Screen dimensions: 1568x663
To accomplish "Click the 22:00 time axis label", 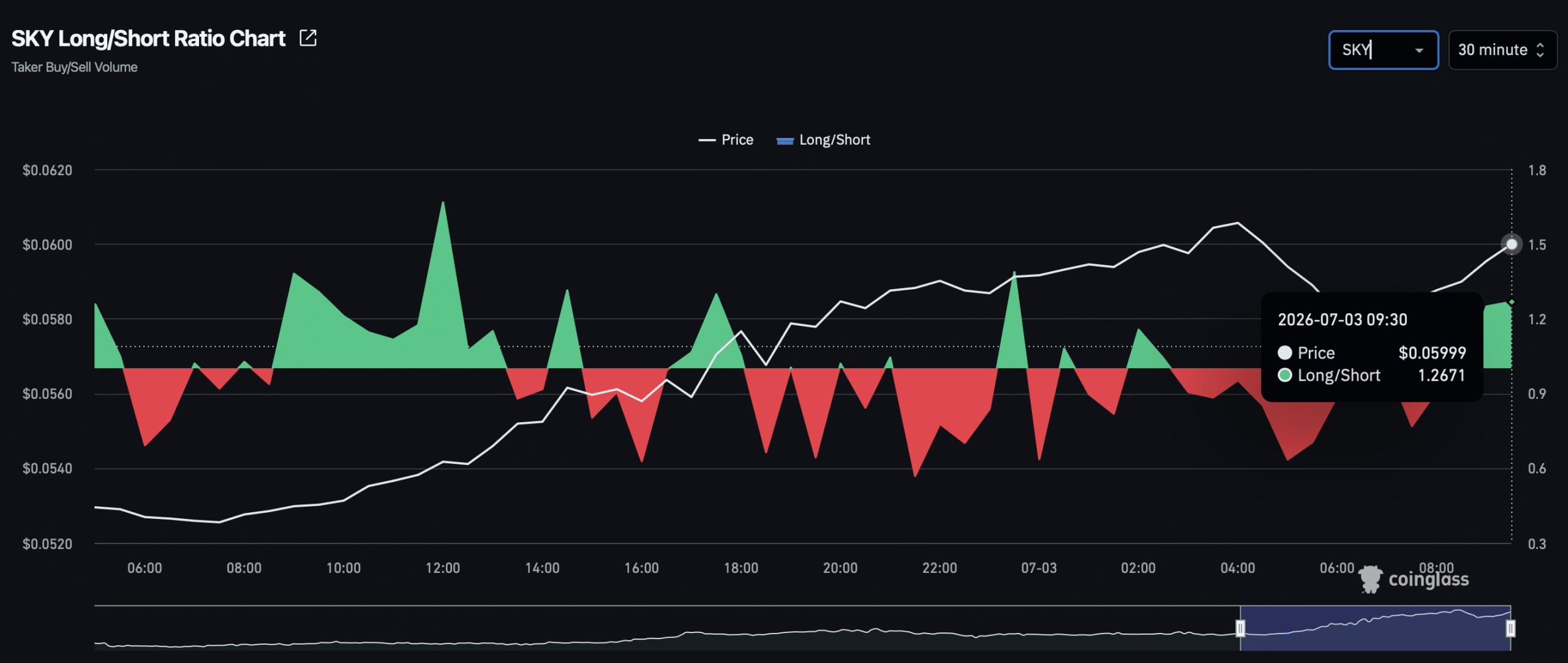I will 940,568.
